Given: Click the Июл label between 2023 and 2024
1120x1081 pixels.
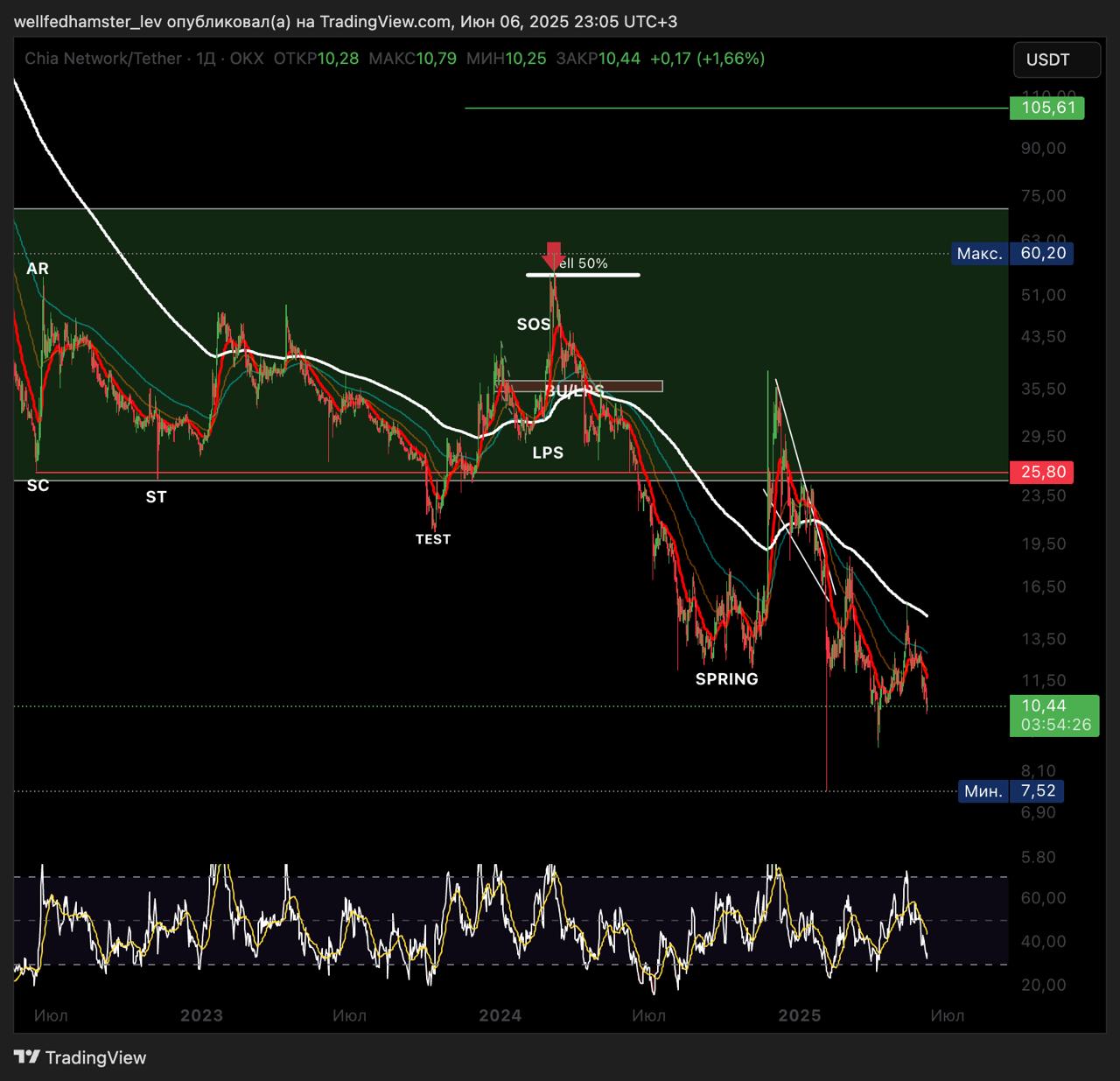Looking at the screenshot, I should 349,1015.
